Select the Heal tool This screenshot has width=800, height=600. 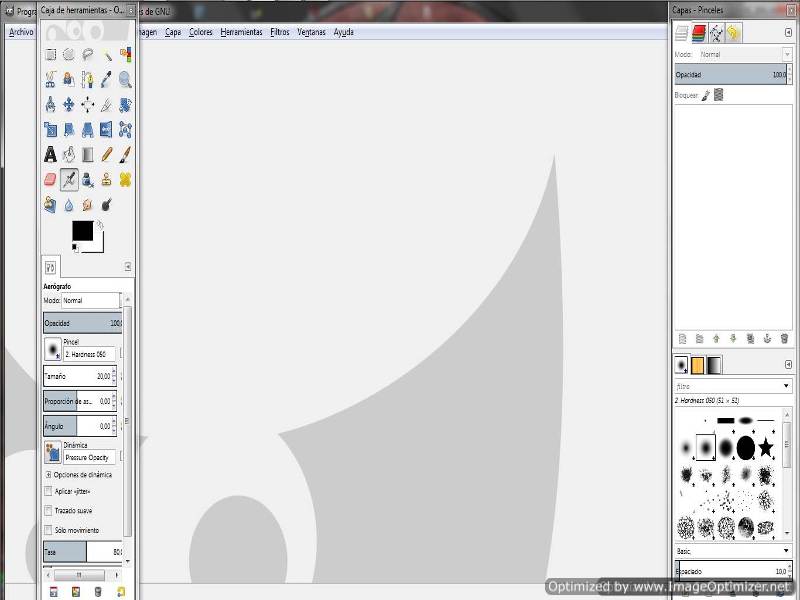point(125,180)
